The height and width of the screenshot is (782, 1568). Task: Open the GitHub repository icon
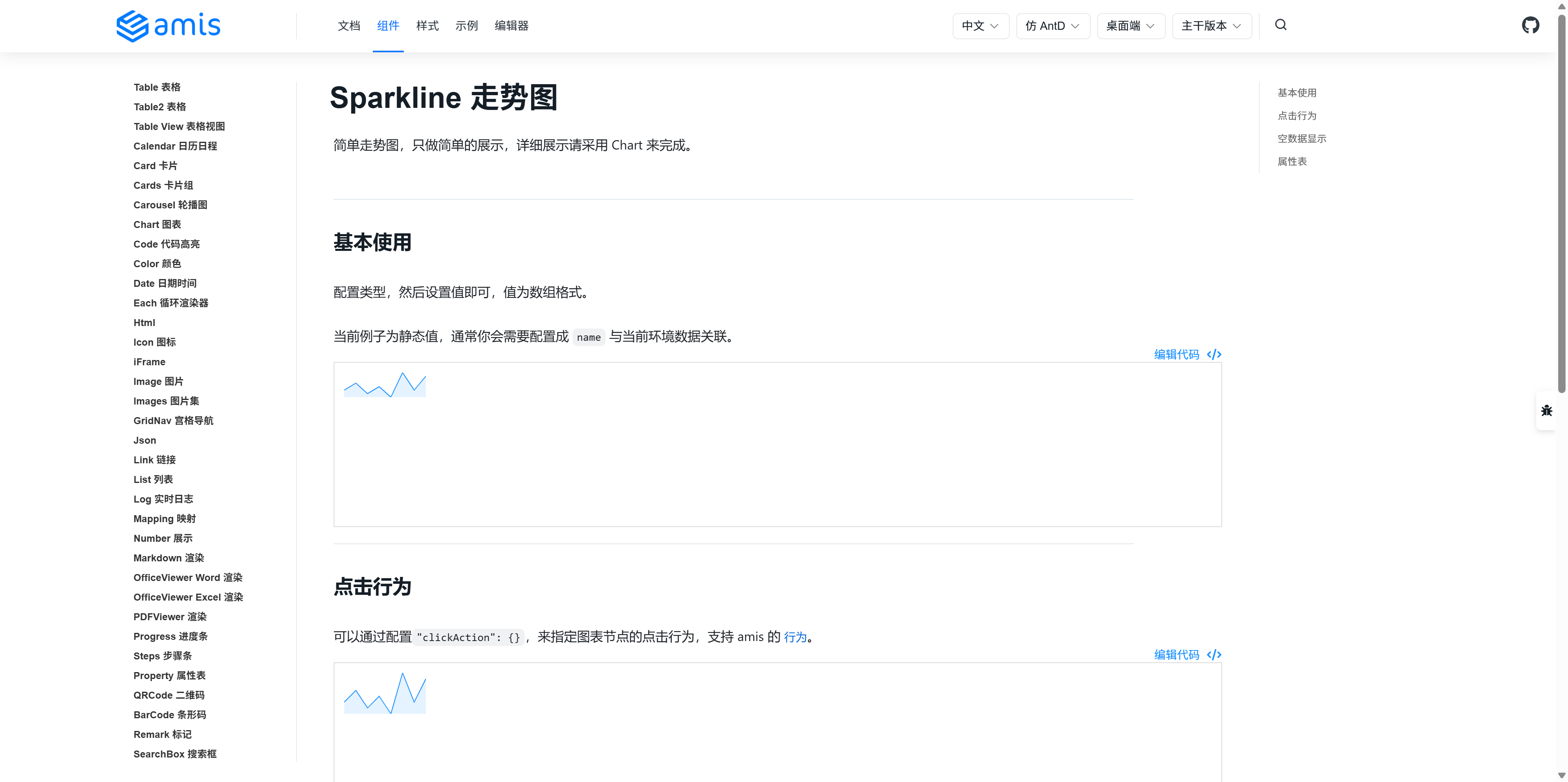(x=1530, y=25)
